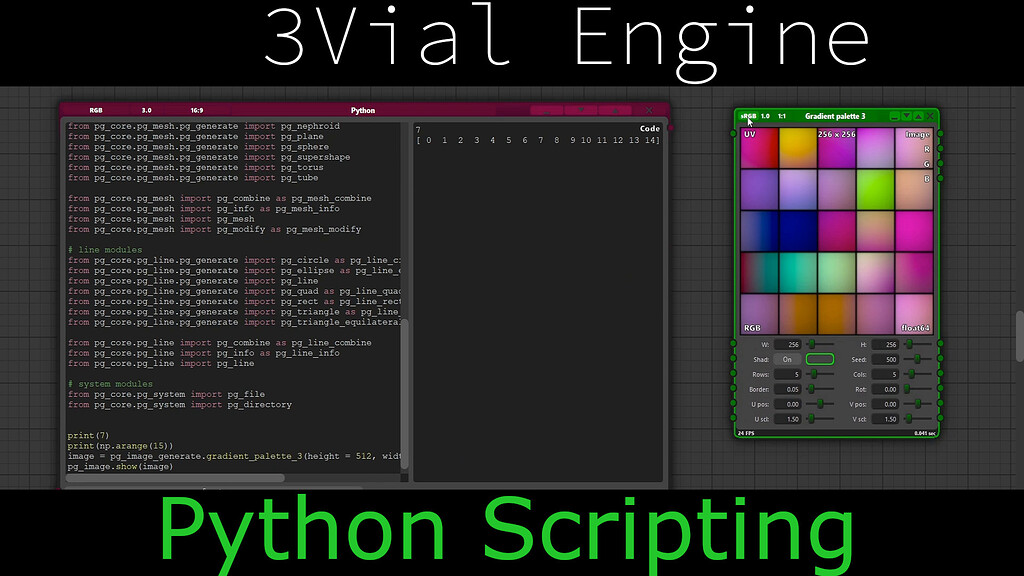Click the G channel output on Gradient palette
Viewport: 1024px width, 576px height.
coord(927,164)
